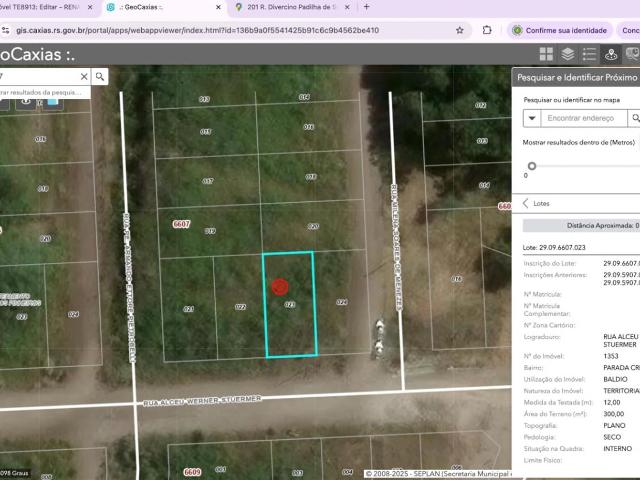Click the Situação na Quadra value INTERNO

coord(617,448)
